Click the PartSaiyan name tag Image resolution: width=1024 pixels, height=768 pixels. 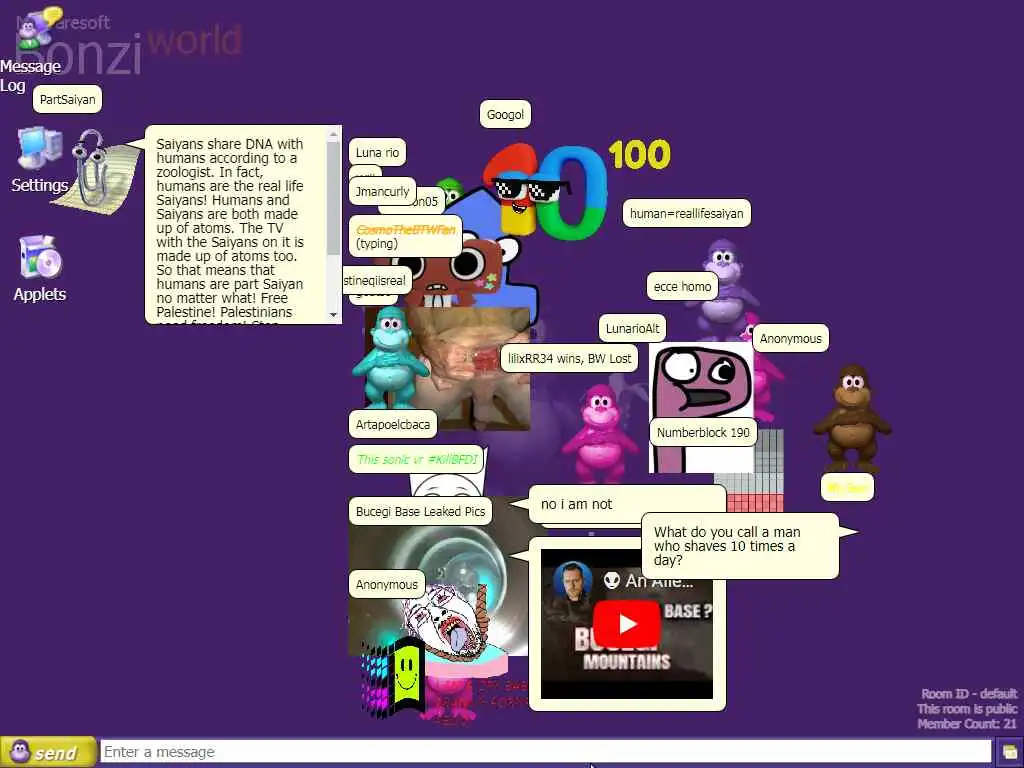point(67,99)
